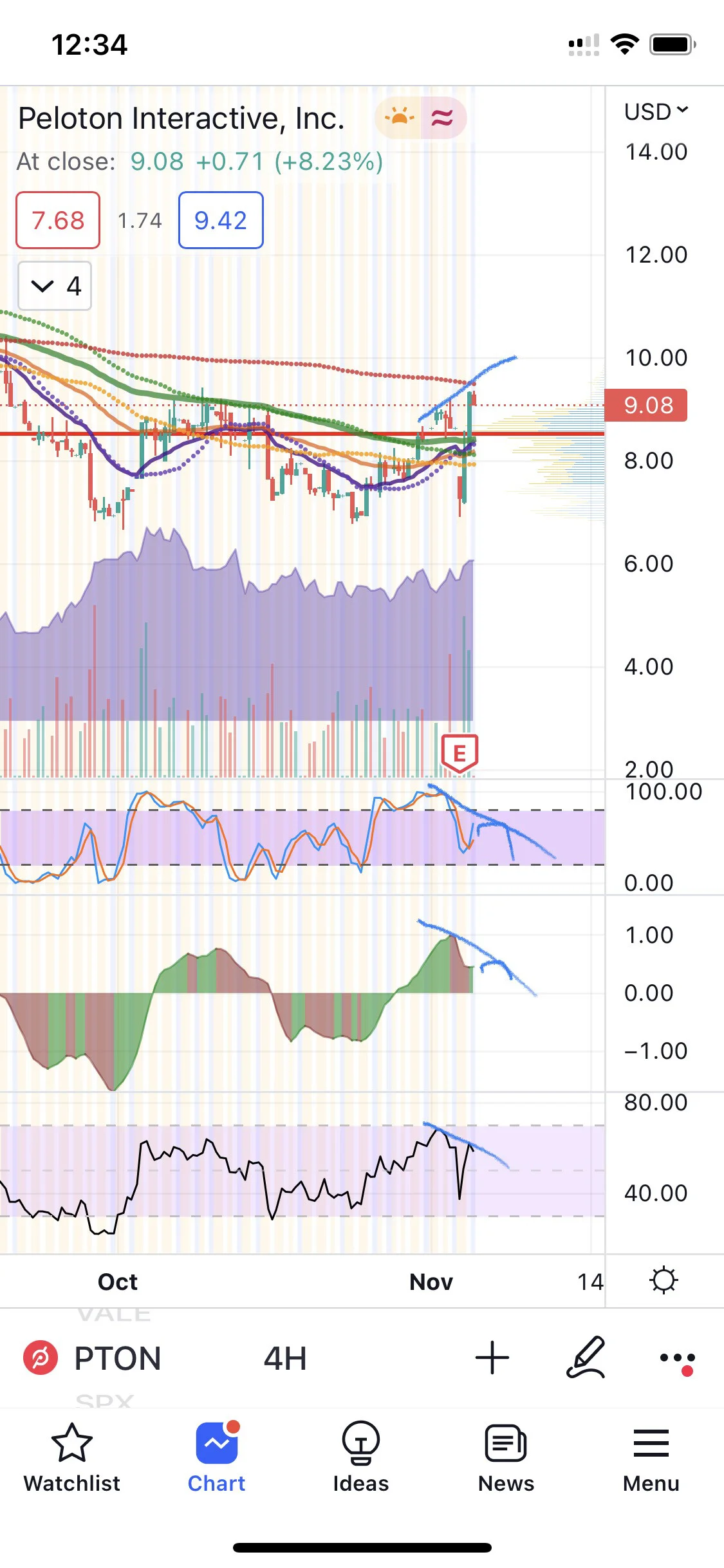Tap the Wi-Fi status icon
This screenshot has height=1568, width=724.
coord(625,44)
